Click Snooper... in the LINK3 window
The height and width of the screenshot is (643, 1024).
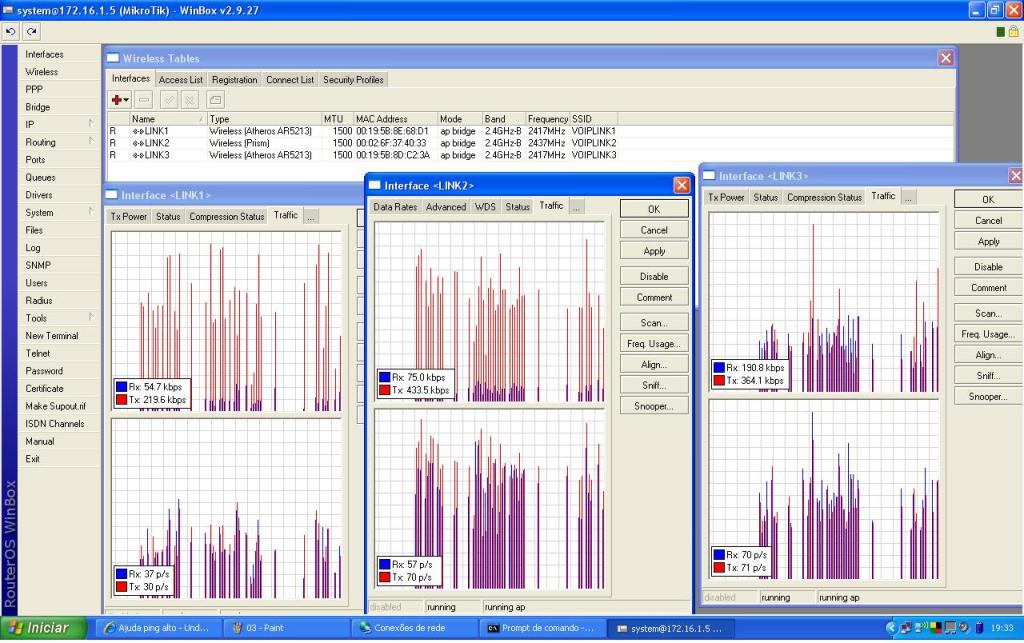[x=988, y=396]
